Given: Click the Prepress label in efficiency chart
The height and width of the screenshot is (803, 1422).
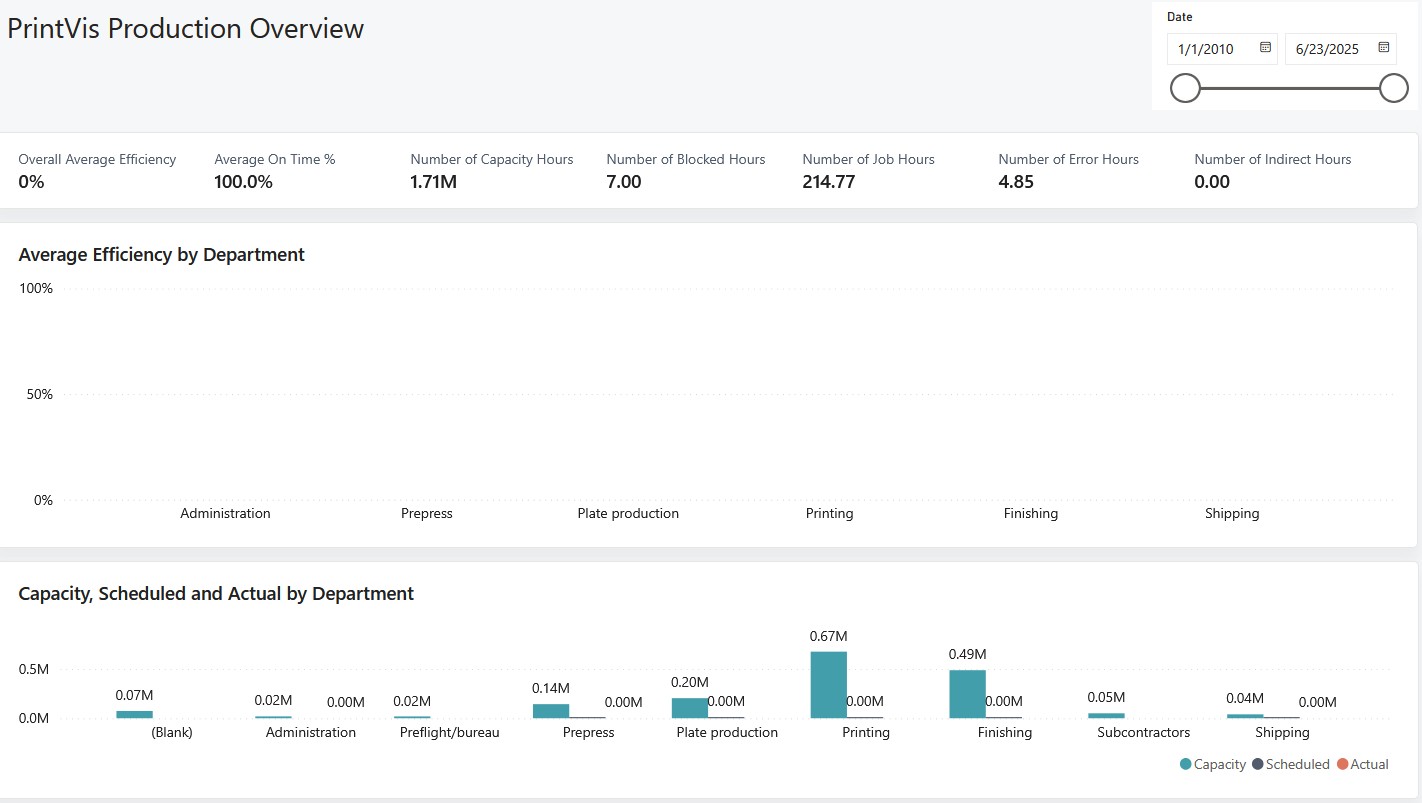Looking at the screenshot, I should click(x=427, y=514).
